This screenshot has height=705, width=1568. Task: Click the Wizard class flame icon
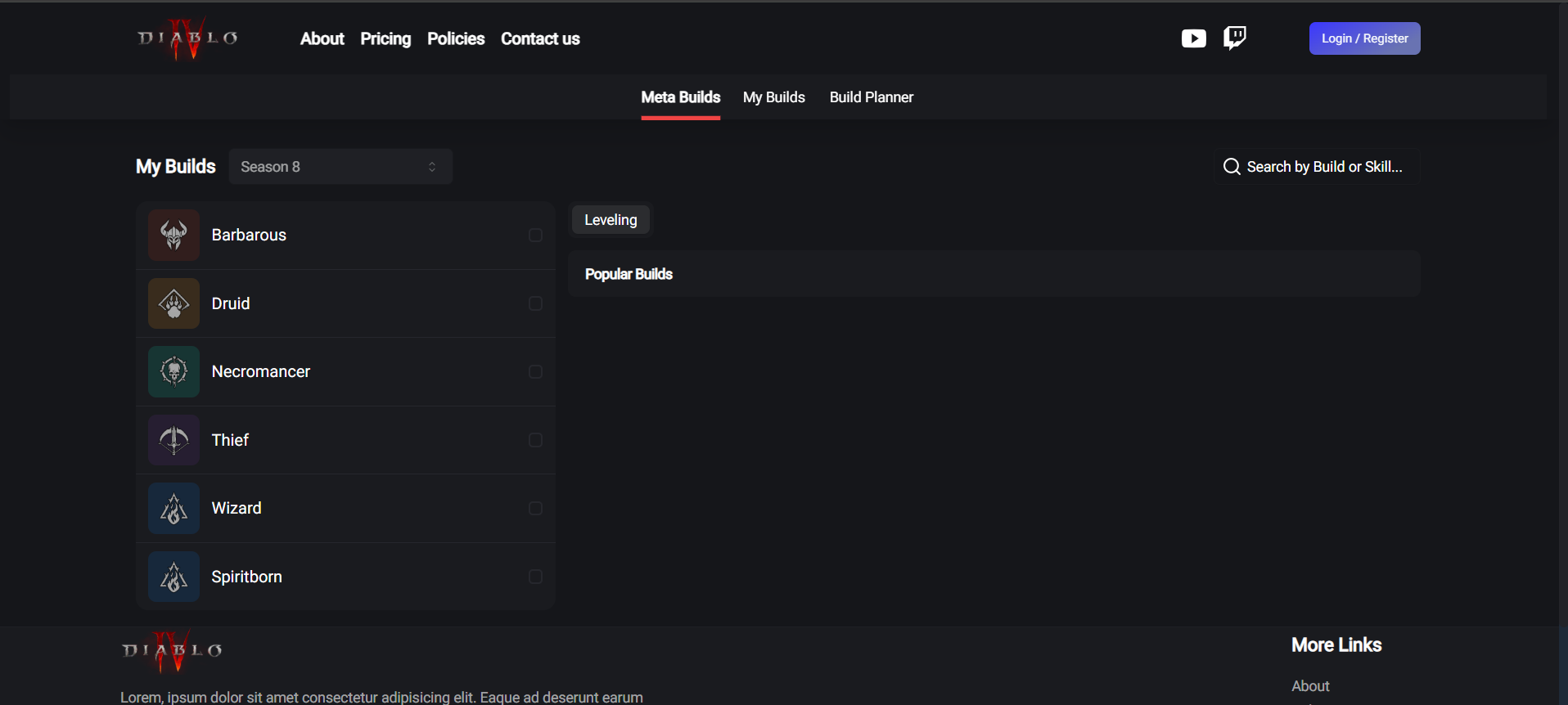173,508
